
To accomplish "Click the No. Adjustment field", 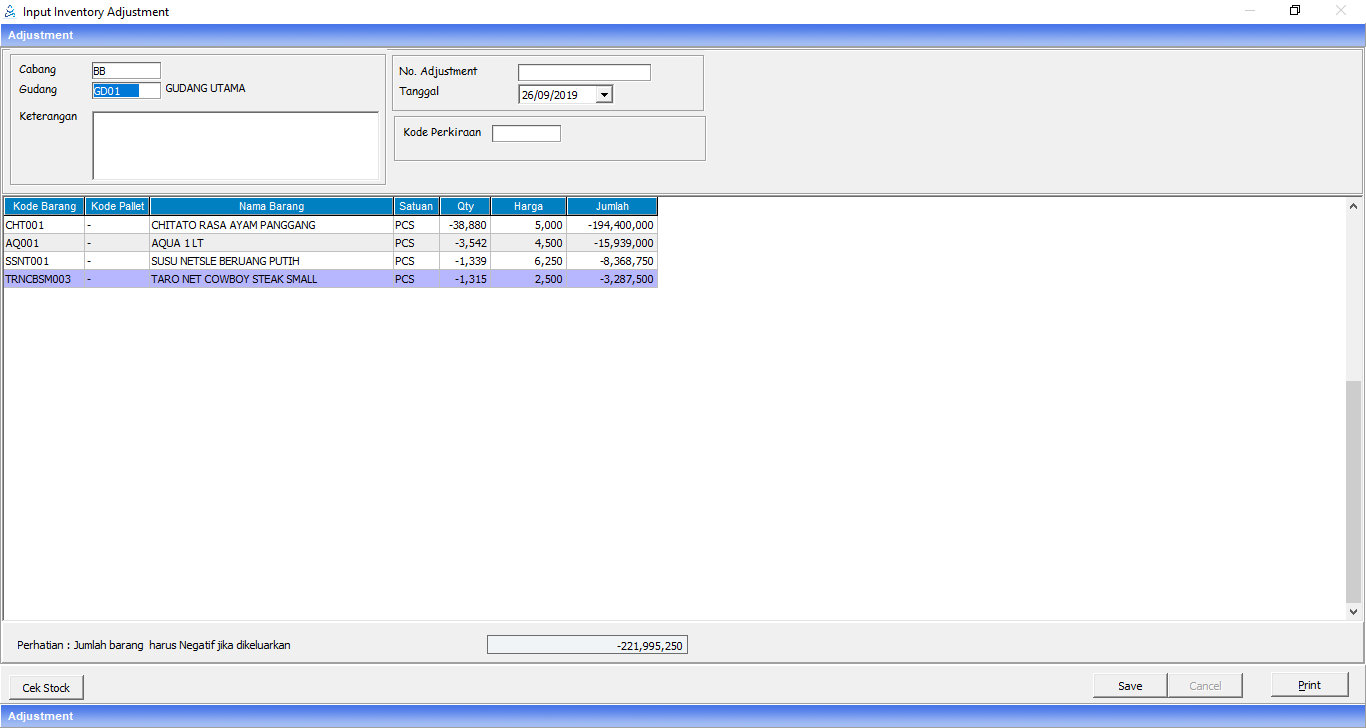I will [584, 72].
